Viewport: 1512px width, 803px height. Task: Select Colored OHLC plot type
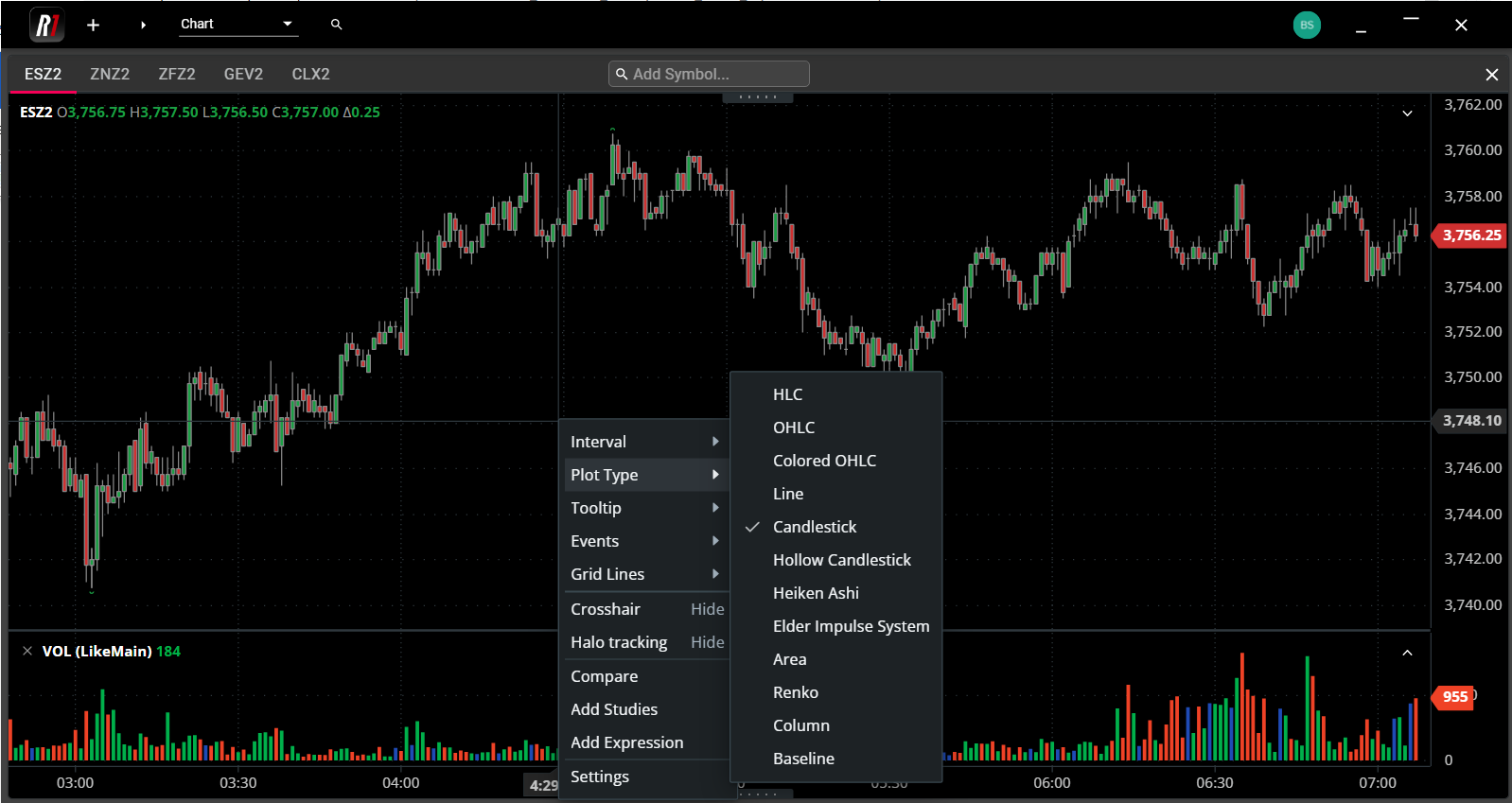pyautogui.click(x=836, y=461)
